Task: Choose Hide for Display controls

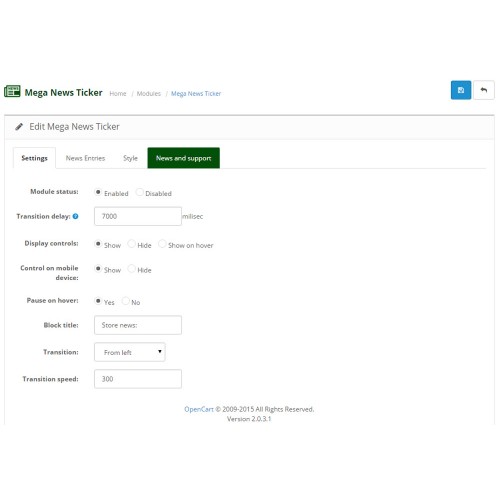Action: pos(132,244)
